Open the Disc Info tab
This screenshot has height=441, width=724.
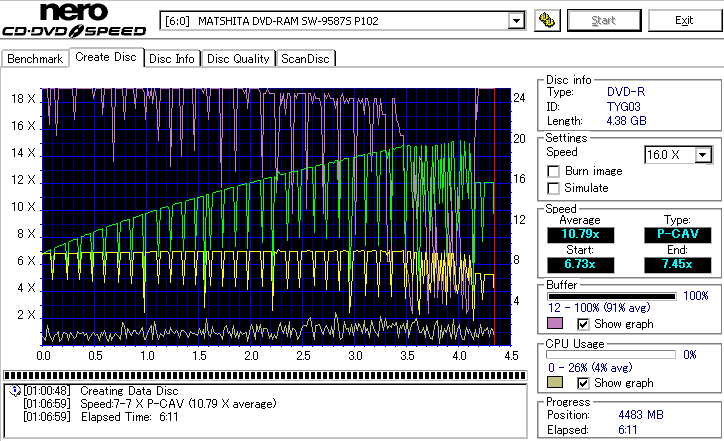172,59
